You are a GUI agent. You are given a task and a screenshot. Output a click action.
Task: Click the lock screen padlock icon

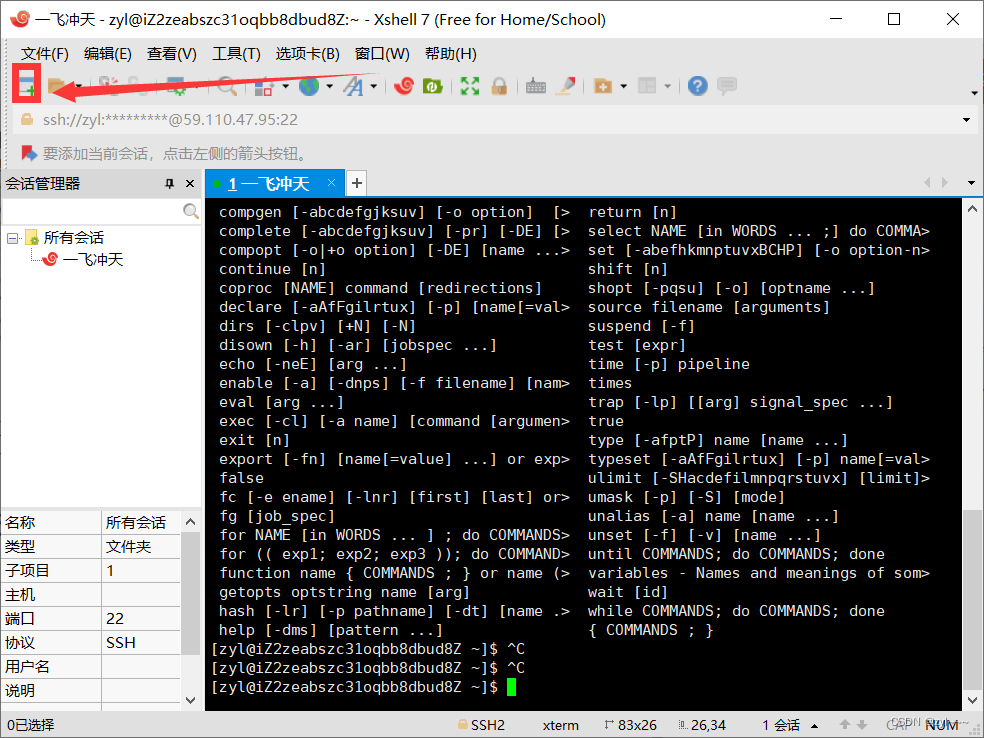pos(499,86)
